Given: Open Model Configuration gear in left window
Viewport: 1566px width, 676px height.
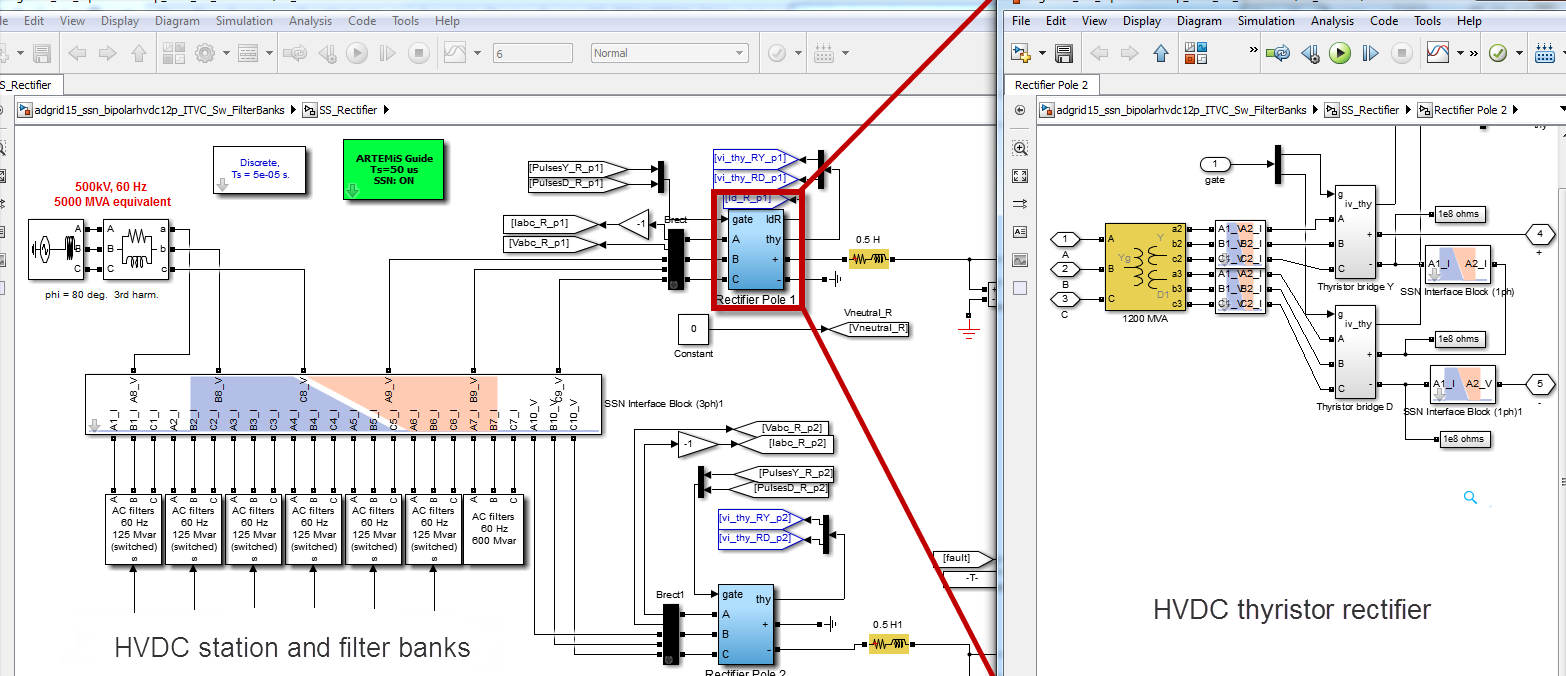Looking at the screenshot, I should click(x=206, y=53).
